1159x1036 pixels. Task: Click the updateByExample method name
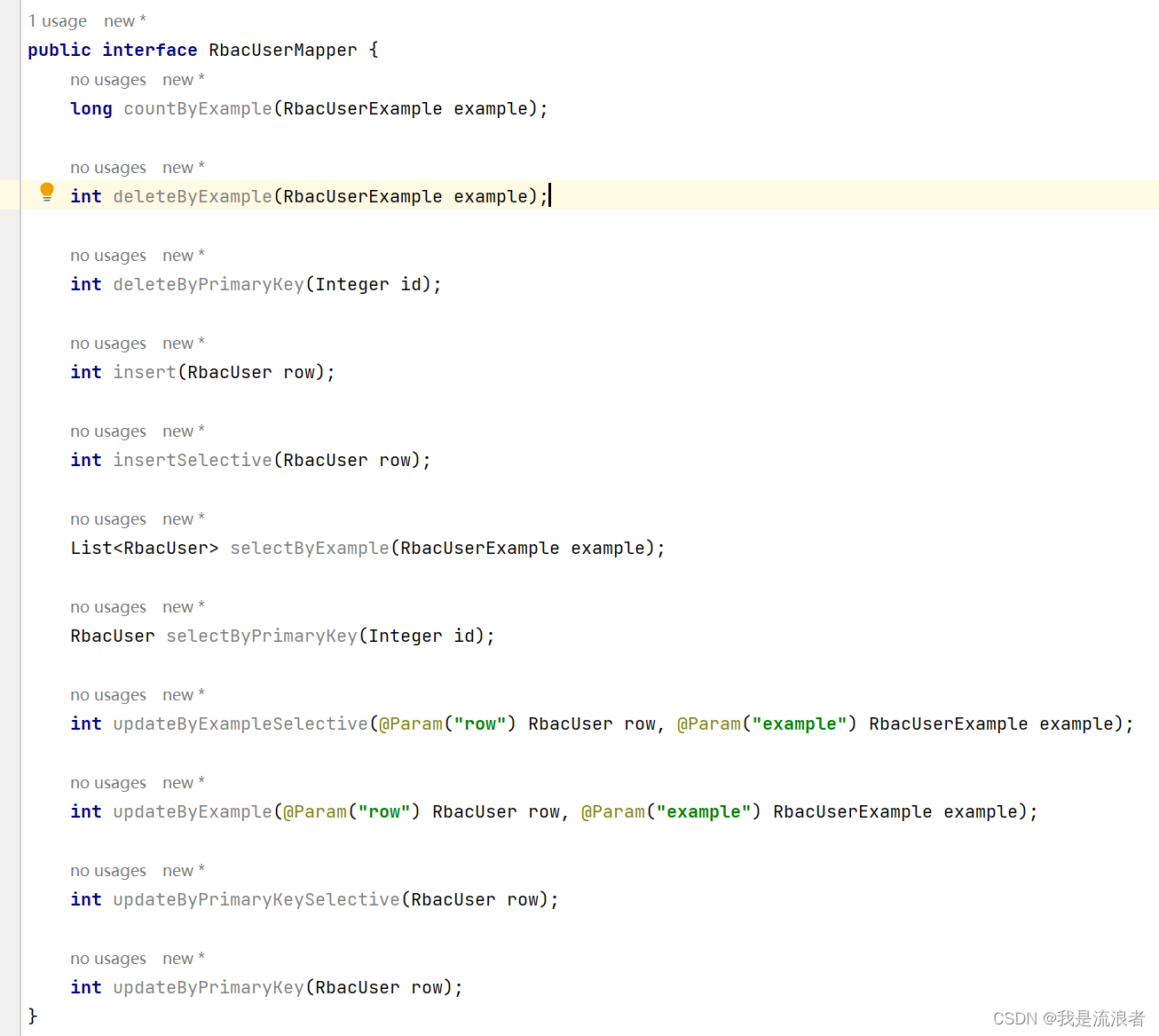(x=193, y=811)
